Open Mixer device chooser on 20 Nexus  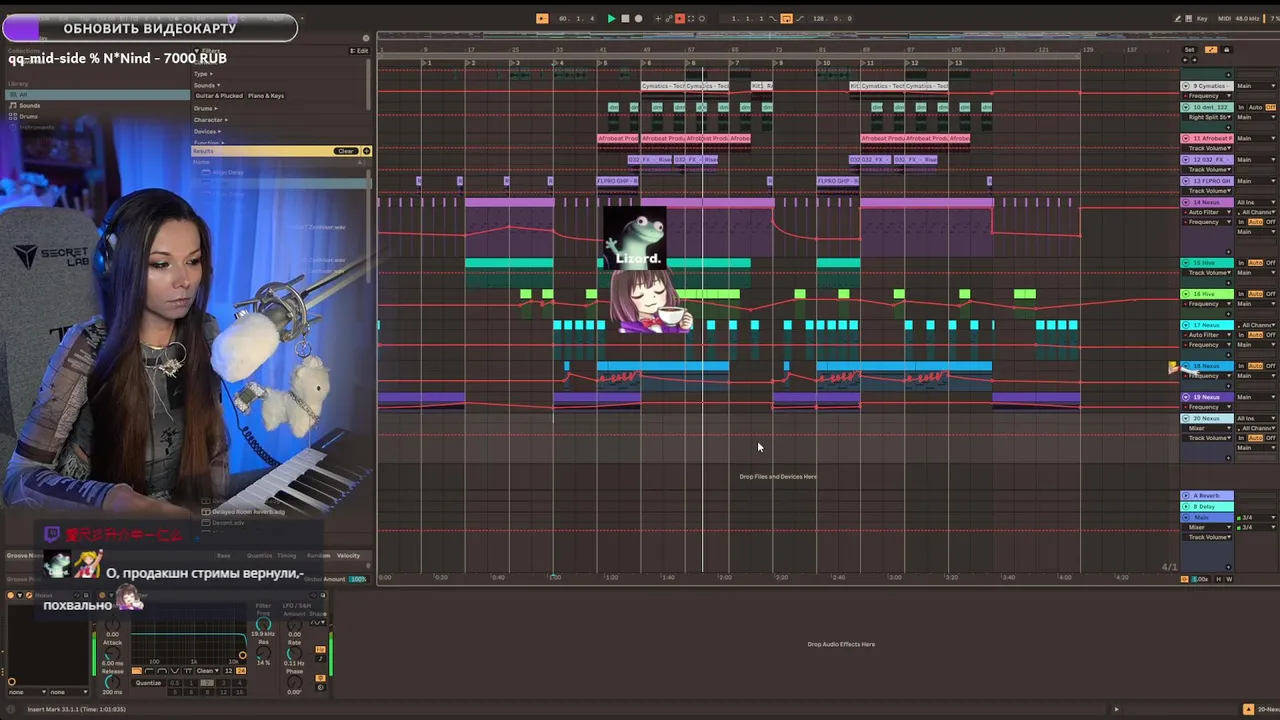1207,428
